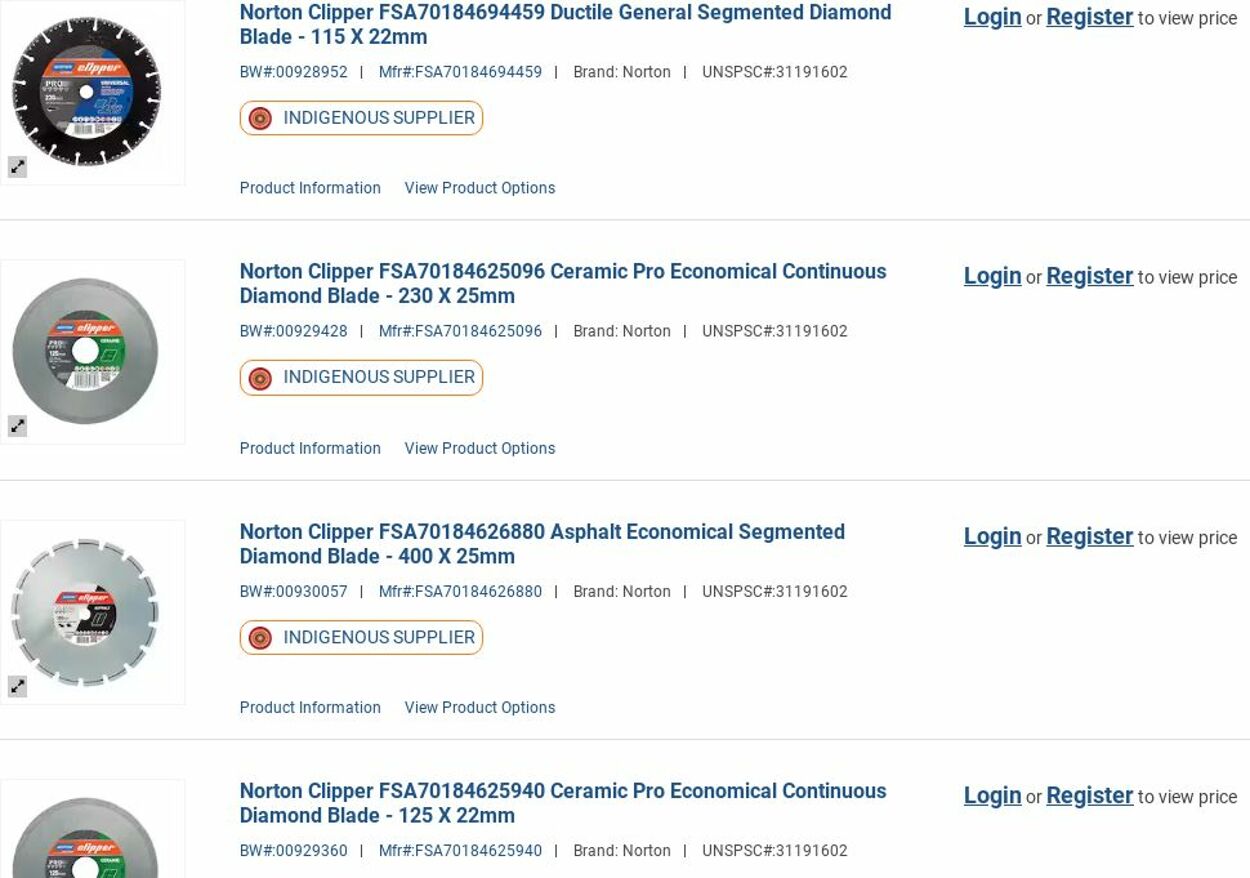
Task: Click Indigenous Supplier badge icon for 230 X 25mm blade
Action: pos(260,378)
